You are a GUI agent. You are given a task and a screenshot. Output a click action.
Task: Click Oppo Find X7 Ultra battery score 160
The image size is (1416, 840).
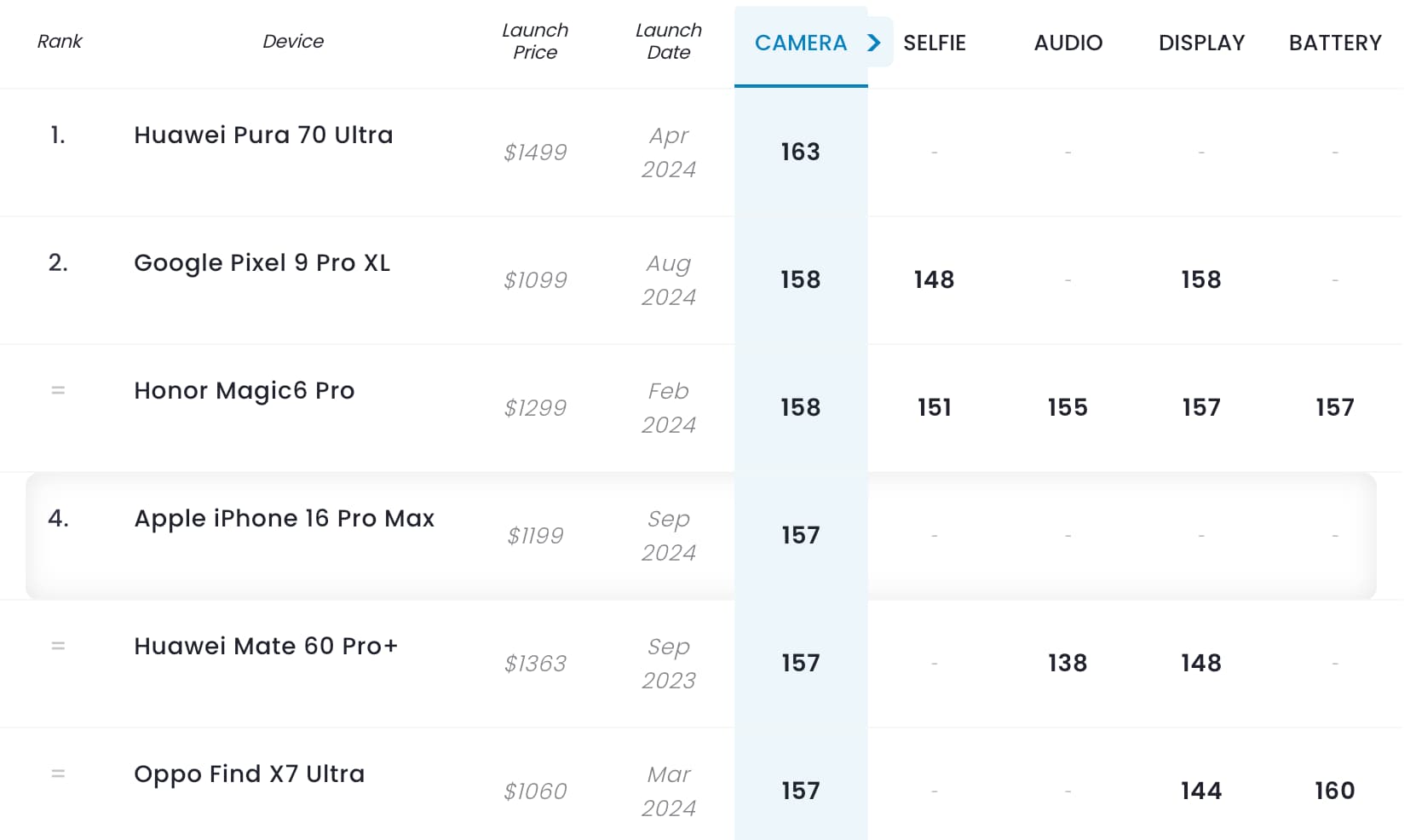1335,791
